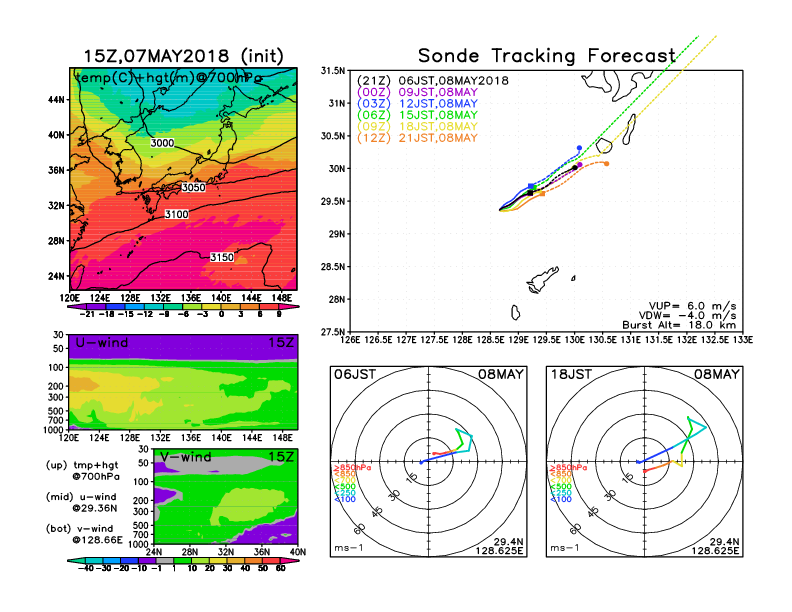This screenshot has height=612, width=792.
Task: Click the purple 00Z sonde landing dot
Action: (580, 164)
